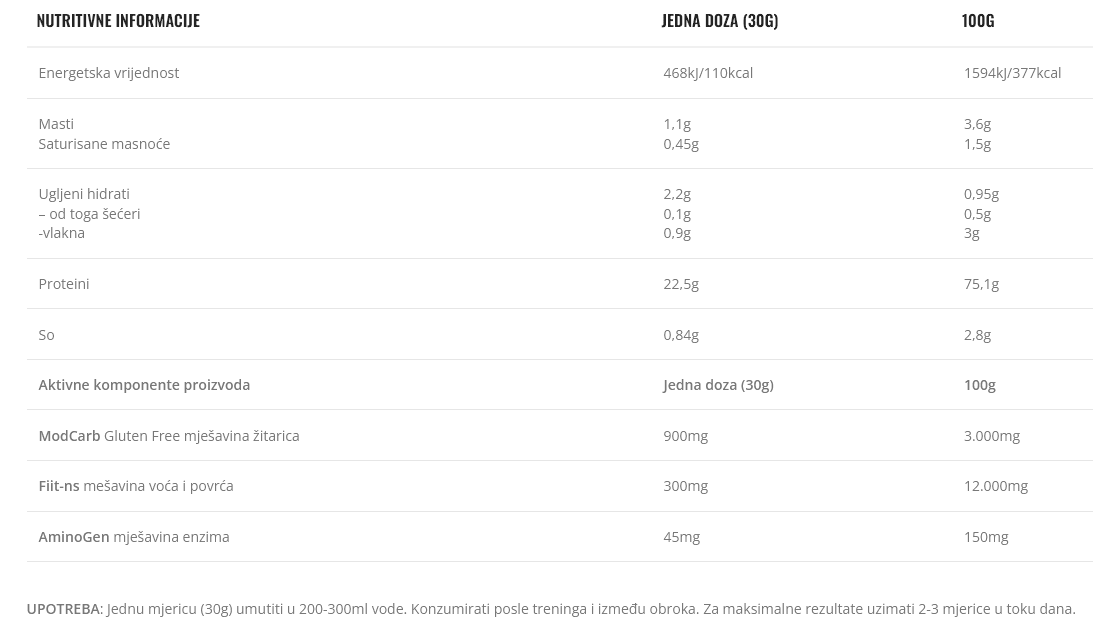Viewport: 1093px width, 624px height.
Task: Click the 150mg AminoGen value
Action: [x=985, y=536]
